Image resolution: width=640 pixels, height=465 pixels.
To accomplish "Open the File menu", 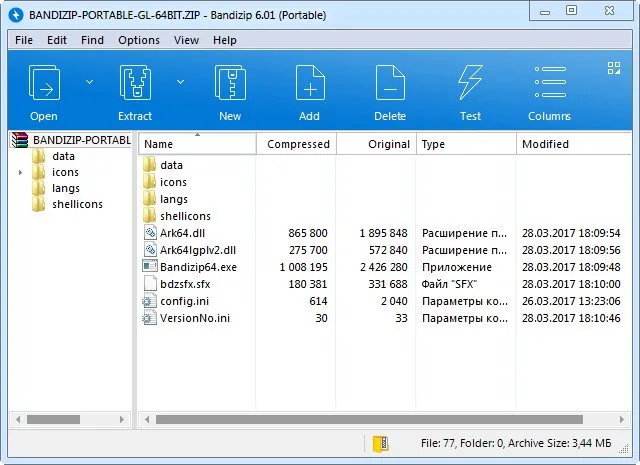I will tap(24, 40).
